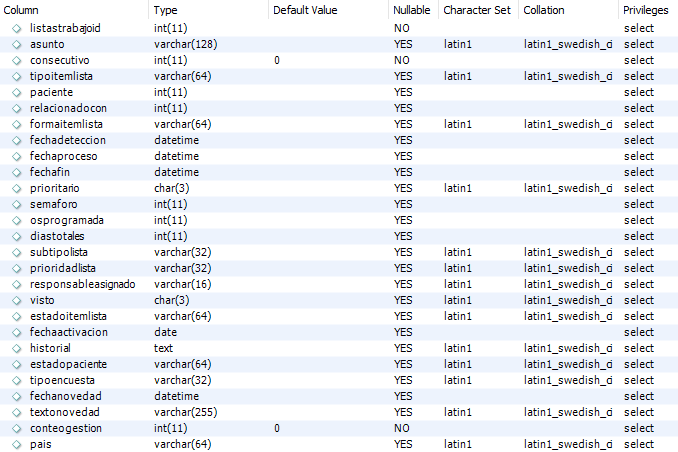Click the column icon for consecutivo
Viewport: 678px width, 452px height.
[x=16, y=61]
